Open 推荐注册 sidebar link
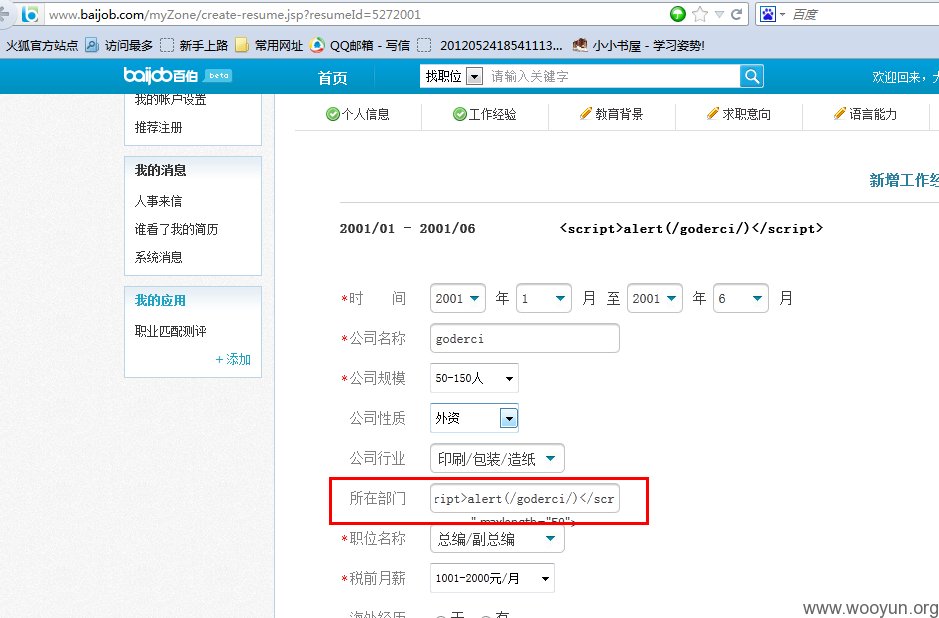Viewport: 939px width, 618px height. coord(159,127)
